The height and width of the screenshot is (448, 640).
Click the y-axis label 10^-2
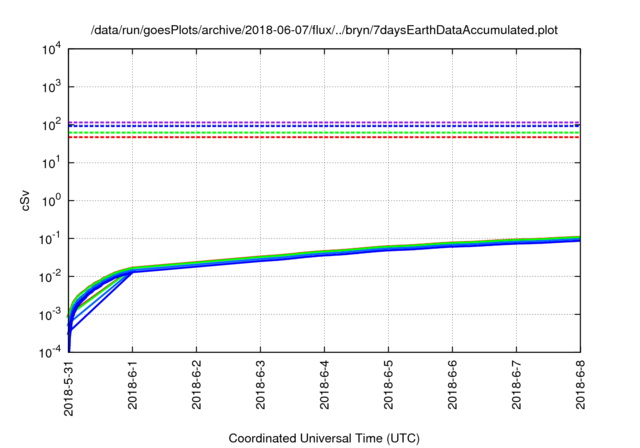click(50, 276)
